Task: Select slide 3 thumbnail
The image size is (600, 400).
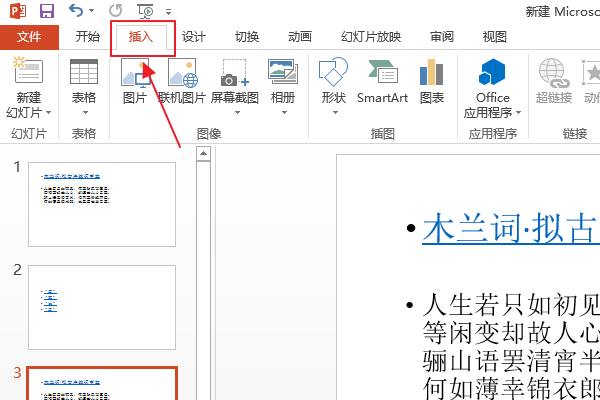Action: (x=102, y=383)
